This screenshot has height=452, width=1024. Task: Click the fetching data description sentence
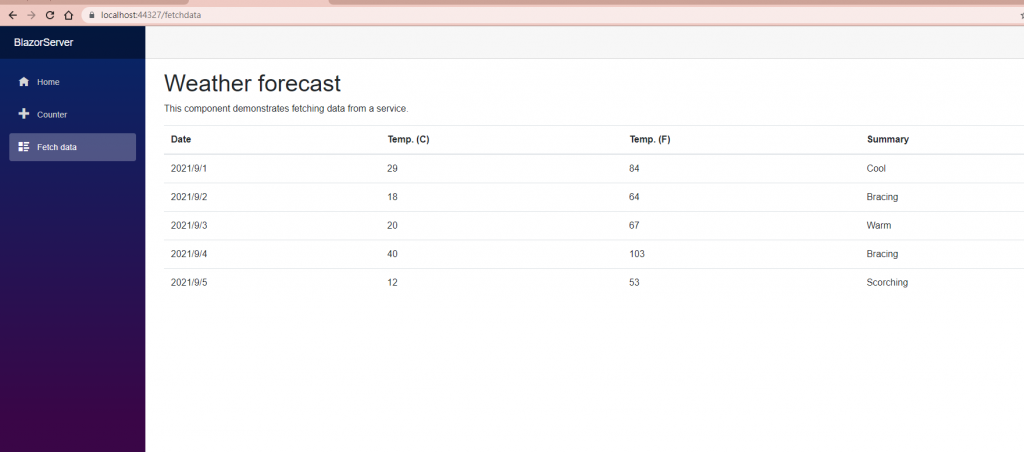coord(286,108)
